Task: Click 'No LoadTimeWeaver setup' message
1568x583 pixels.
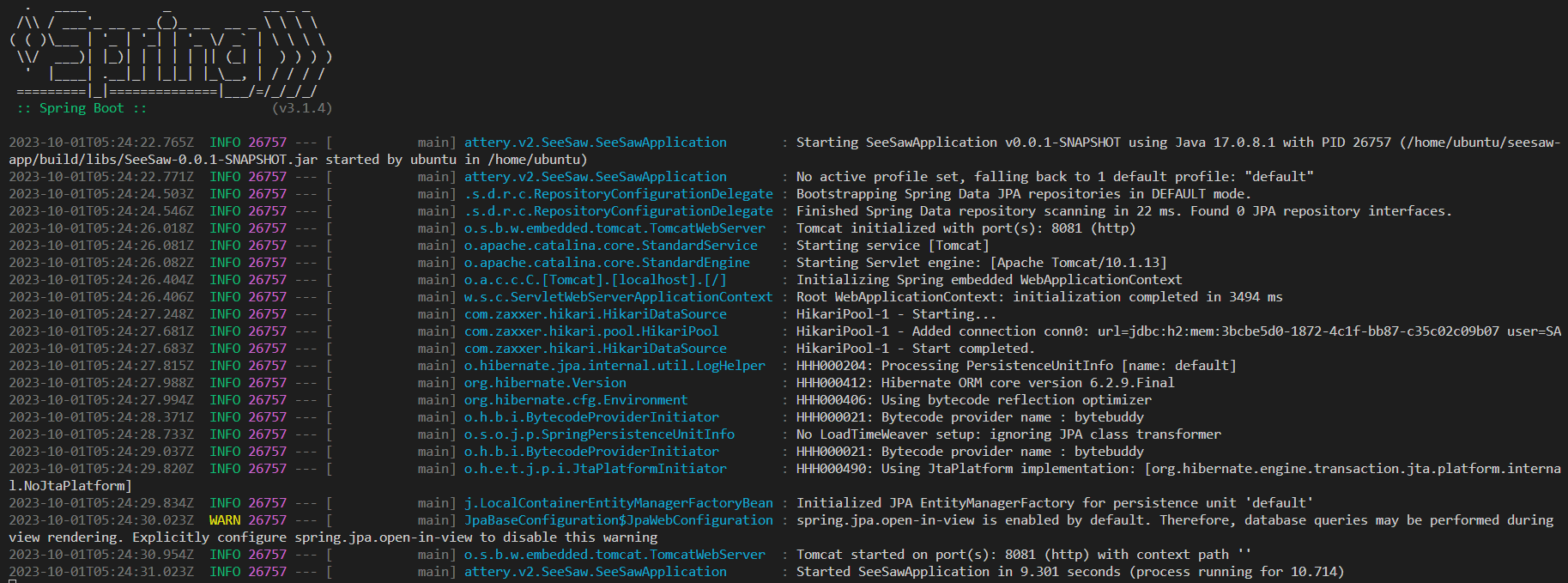Action: (1008, 434)
